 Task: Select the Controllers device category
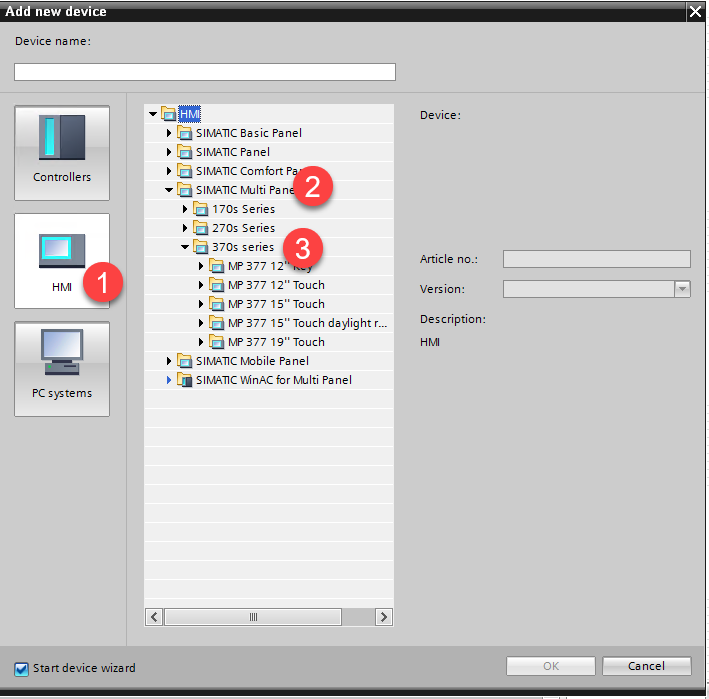(x=62, y=153)
